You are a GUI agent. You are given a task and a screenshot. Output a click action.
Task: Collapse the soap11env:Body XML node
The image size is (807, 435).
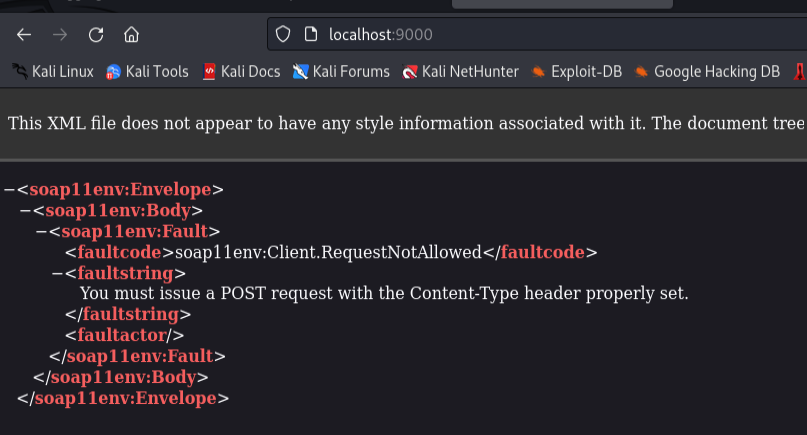click(25, 210)
